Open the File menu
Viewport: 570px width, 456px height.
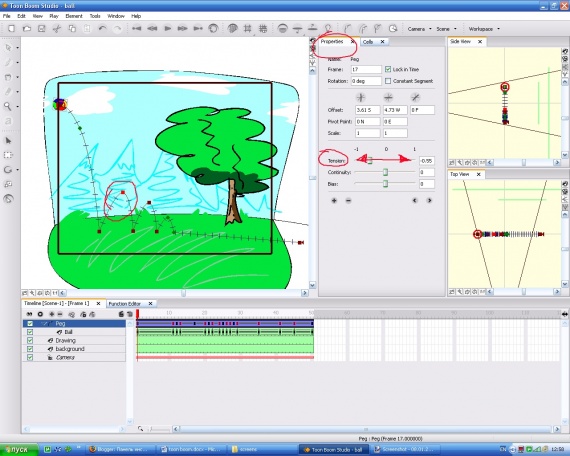point(7,16)
